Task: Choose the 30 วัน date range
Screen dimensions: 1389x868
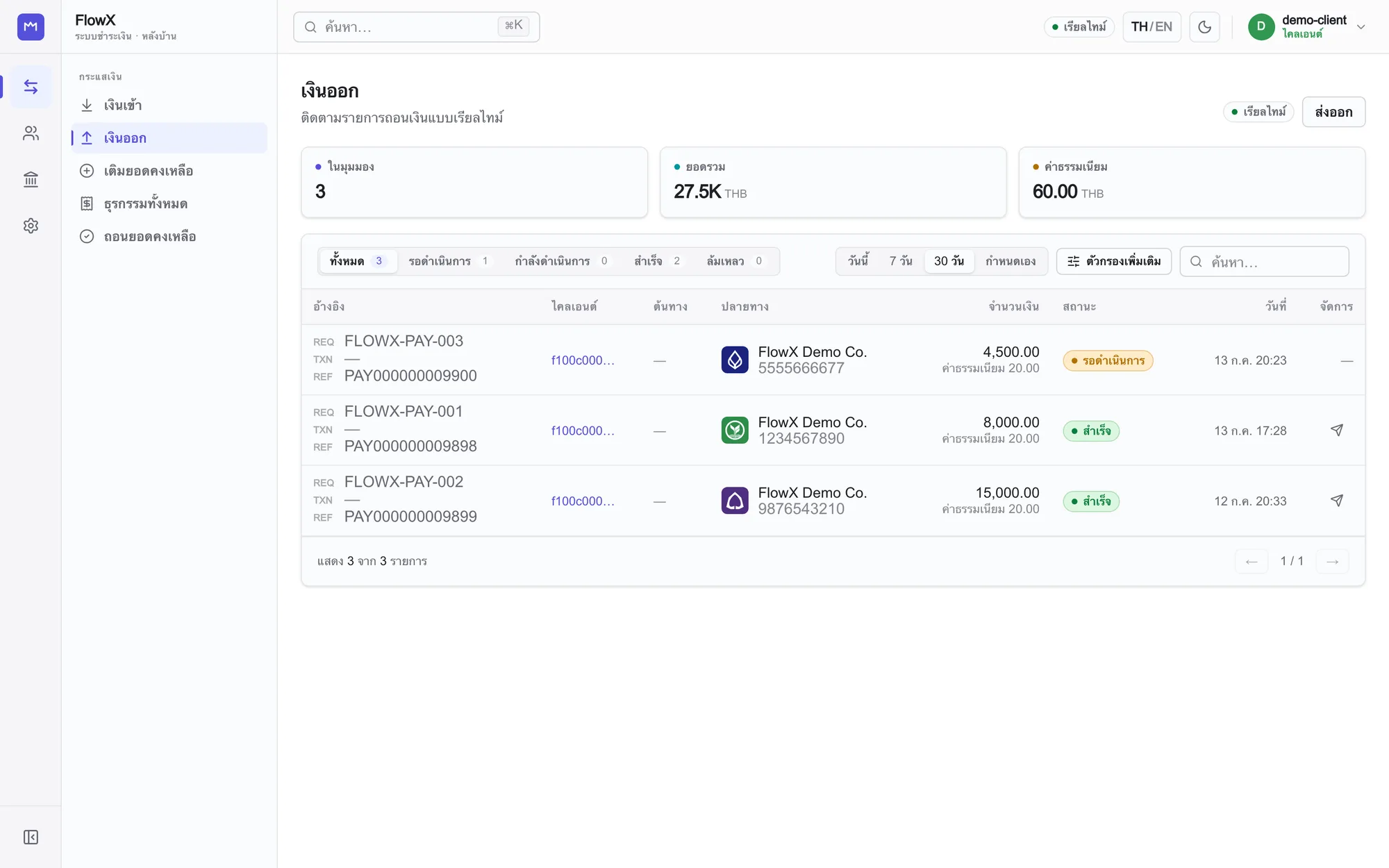Action: click(x=949, y=261)
